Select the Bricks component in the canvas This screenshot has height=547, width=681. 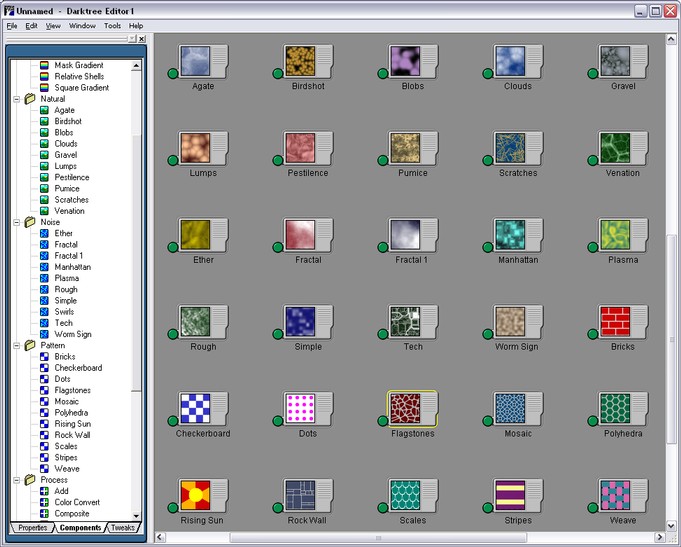(x=623, y=322)
